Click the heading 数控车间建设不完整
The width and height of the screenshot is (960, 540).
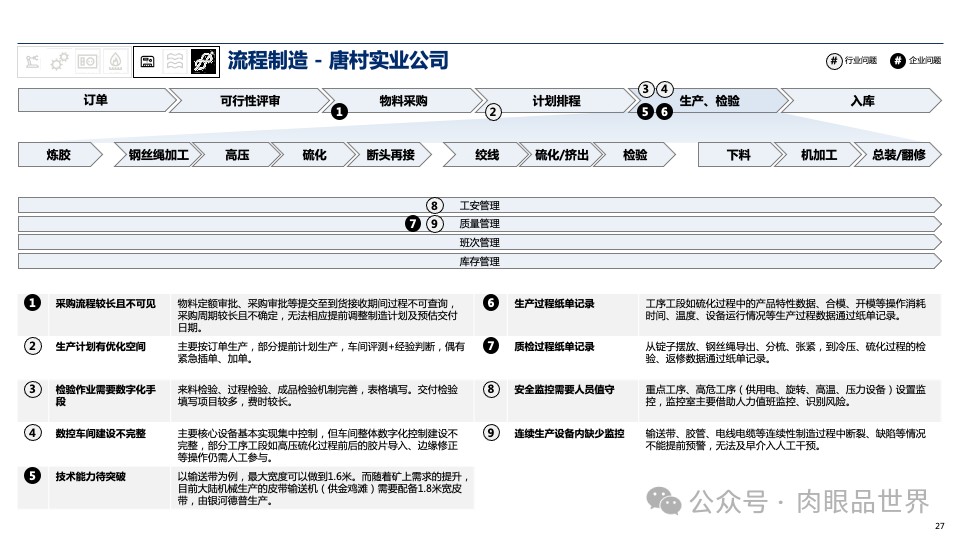pos(100,433)
